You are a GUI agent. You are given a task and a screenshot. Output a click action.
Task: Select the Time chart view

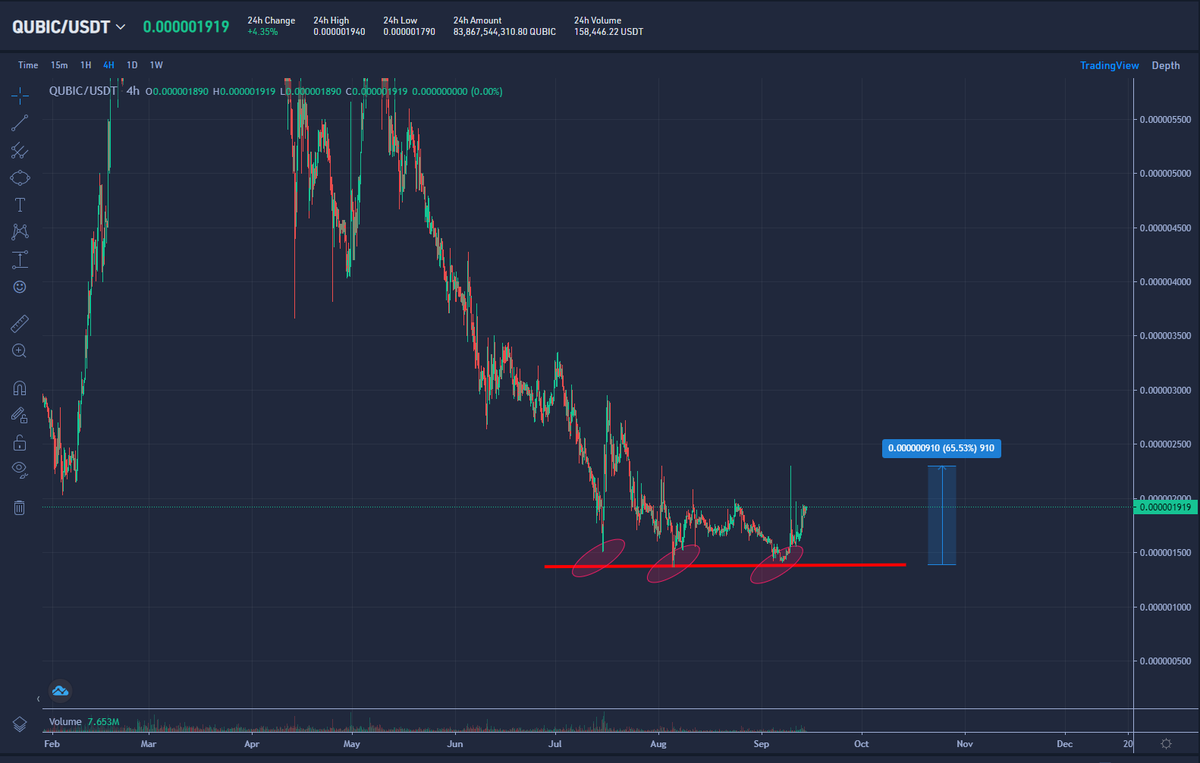point(28,65)
